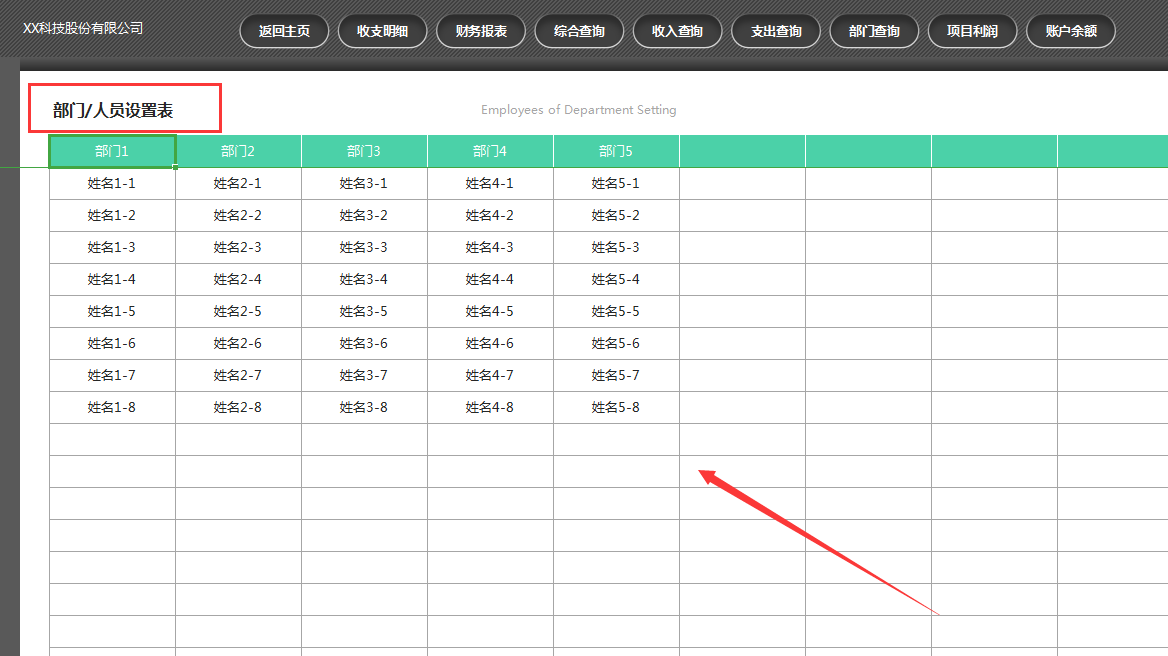Click the Employees of Department Setting subtitle
This screenshot has height=656, width=1168.
click(x=578, y=110)
